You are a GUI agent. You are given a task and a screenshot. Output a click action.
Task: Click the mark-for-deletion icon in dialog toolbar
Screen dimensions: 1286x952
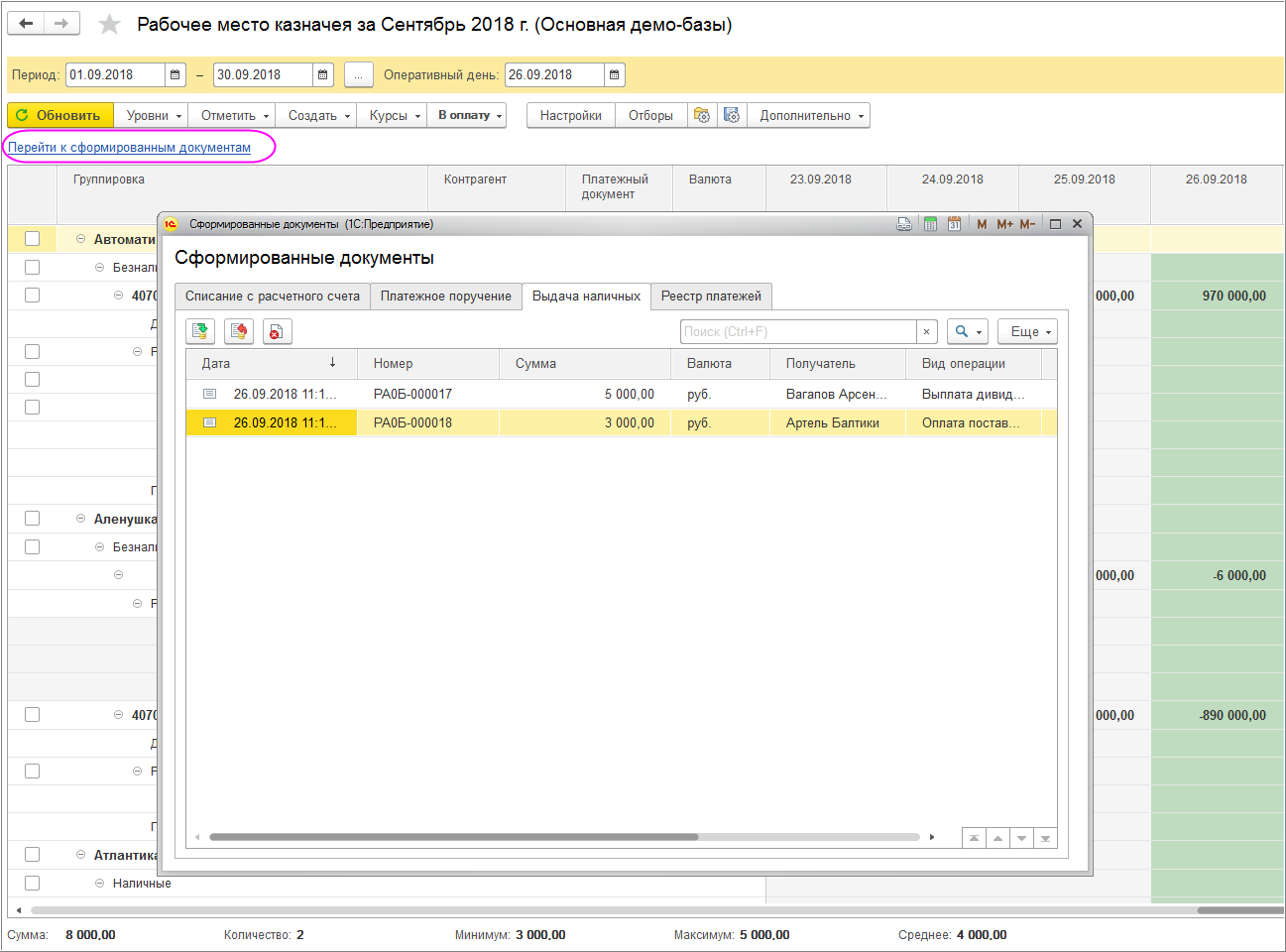coord(277,331)
